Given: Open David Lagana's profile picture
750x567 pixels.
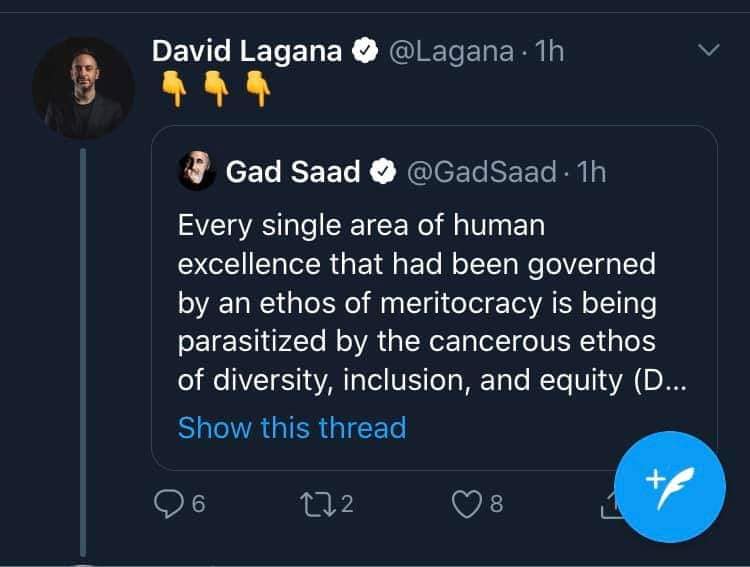Looking at the screenshot, I should click(x=83, y=87).
